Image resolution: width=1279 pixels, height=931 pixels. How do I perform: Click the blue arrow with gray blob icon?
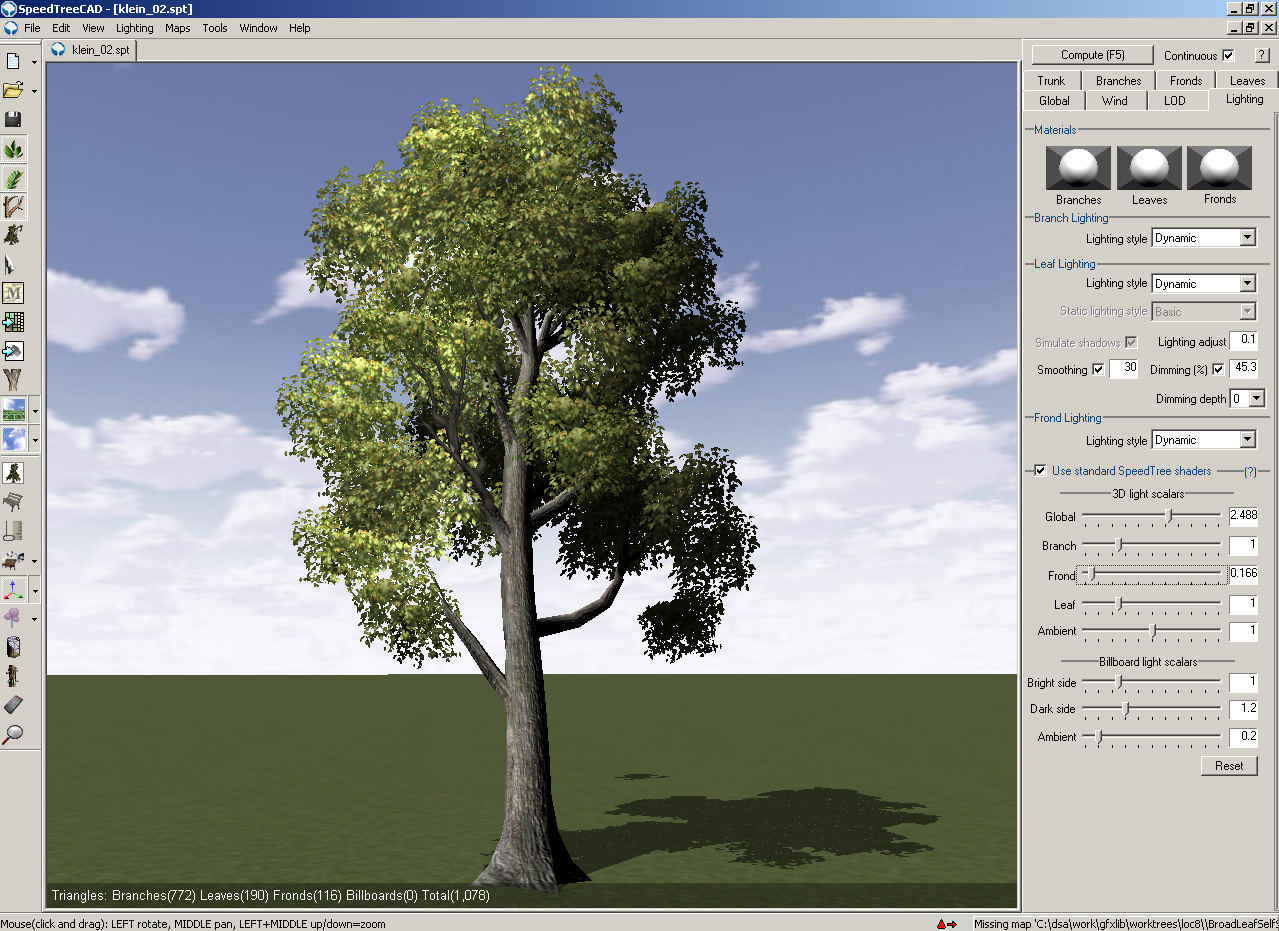(x=13, y=351)
